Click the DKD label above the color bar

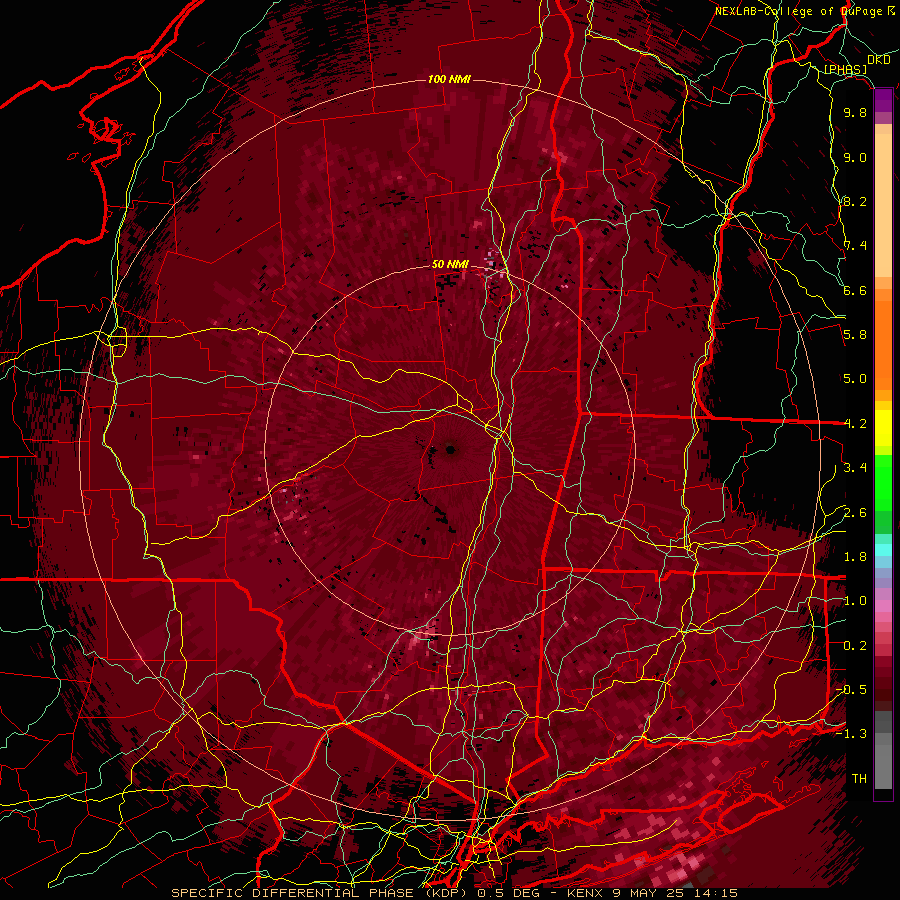879,60
